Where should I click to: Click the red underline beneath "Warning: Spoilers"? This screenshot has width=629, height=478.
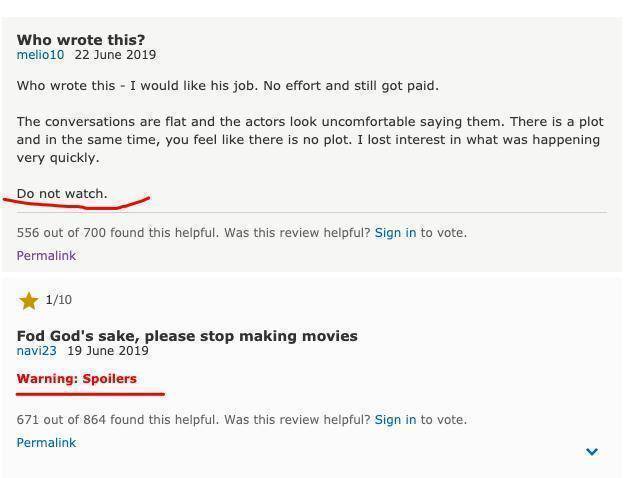tap(90, 394)
